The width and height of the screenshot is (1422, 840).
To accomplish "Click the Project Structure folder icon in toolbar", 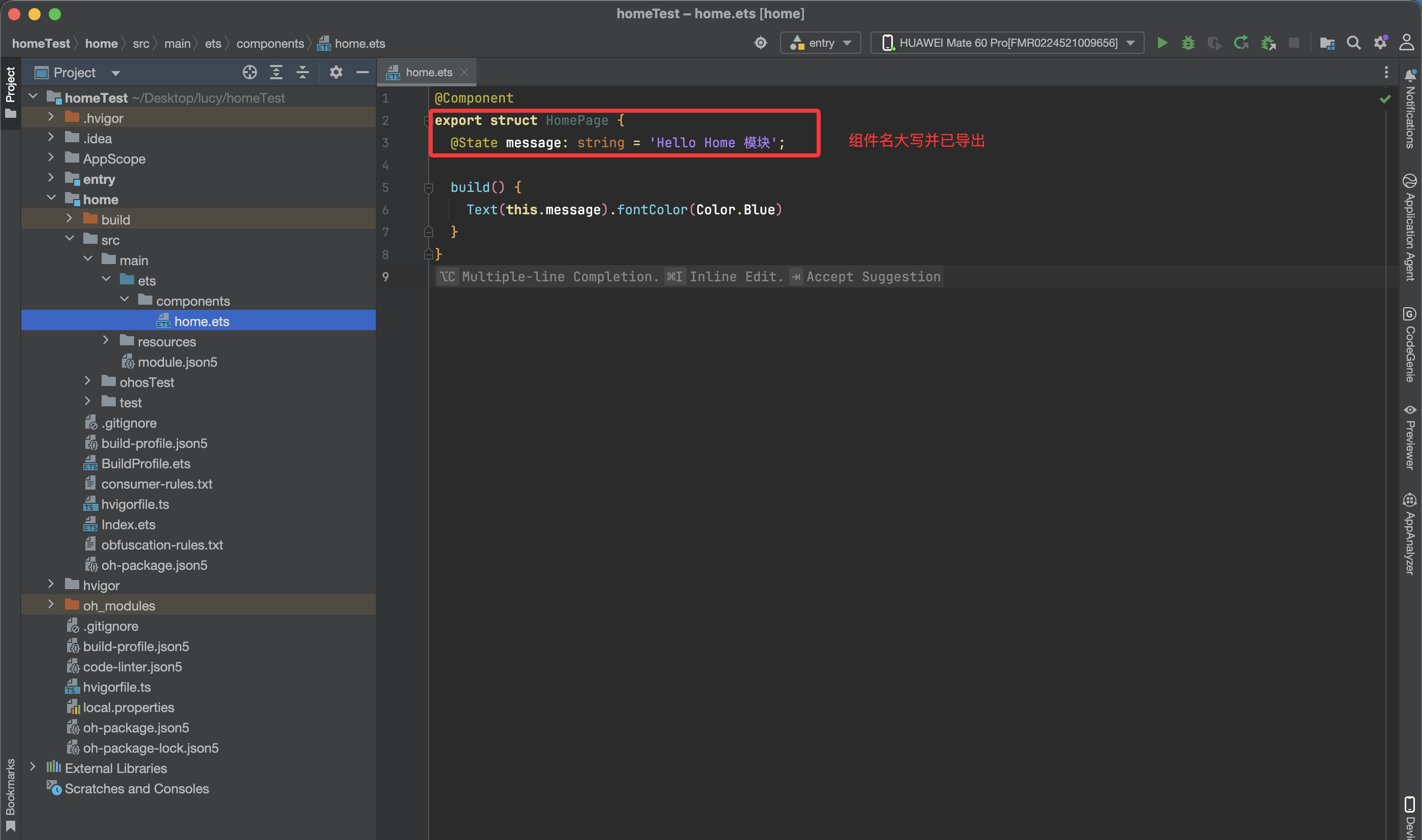I will 1327,43.
